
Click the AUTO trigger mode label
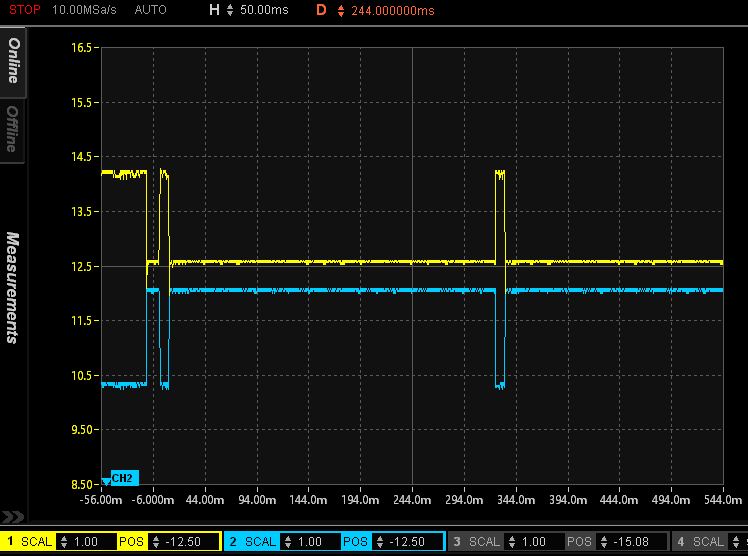click(150, 10)
